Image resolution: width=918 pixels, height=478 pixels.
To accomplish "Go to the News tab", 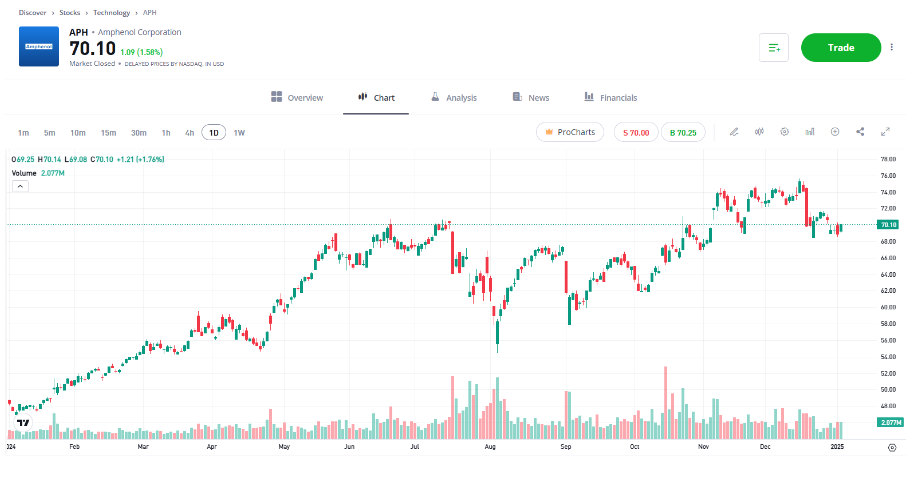I will click(x=530, y=97).
